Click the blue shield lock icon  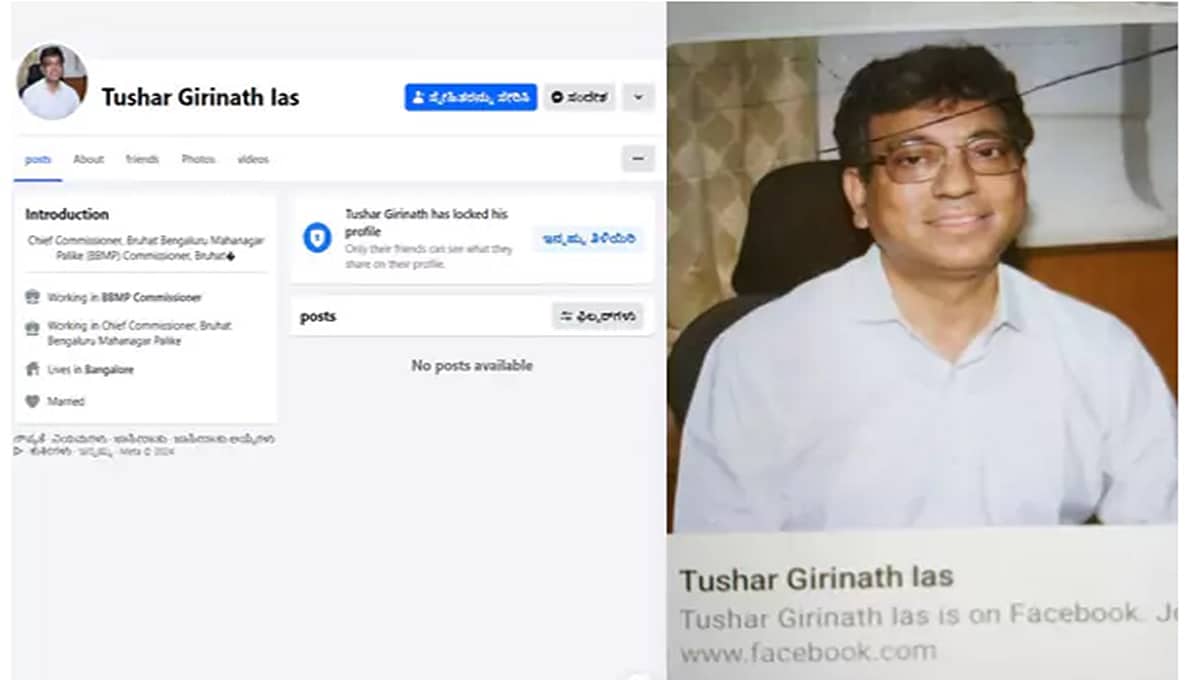click(317, 238)
